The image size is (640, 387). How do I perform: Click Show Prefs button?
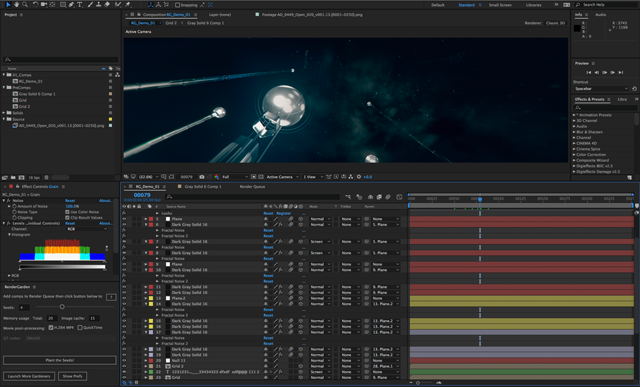72,376
